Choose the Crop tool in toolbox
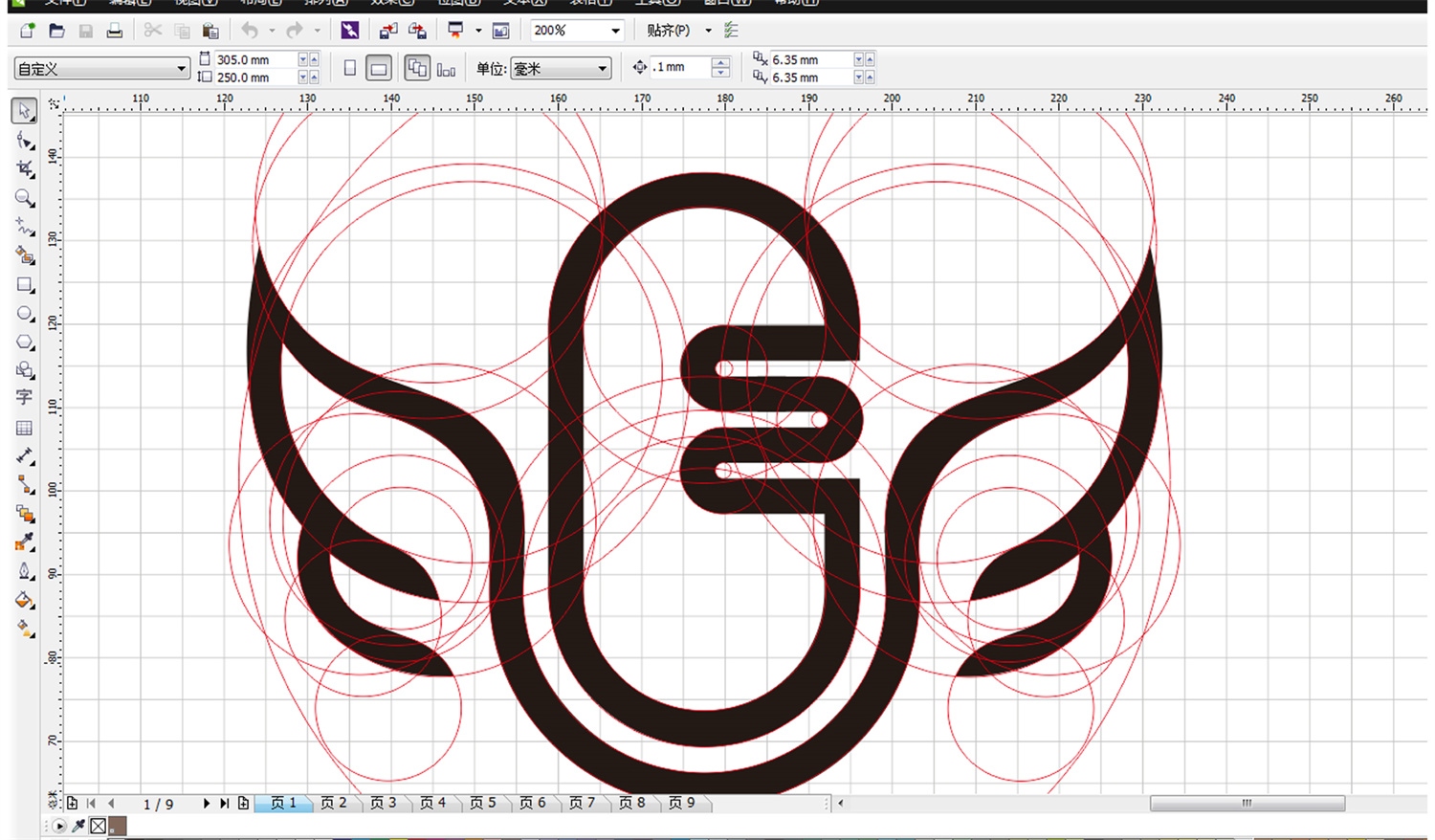The width and height of the screenshot is (1435, 840). 25,169
